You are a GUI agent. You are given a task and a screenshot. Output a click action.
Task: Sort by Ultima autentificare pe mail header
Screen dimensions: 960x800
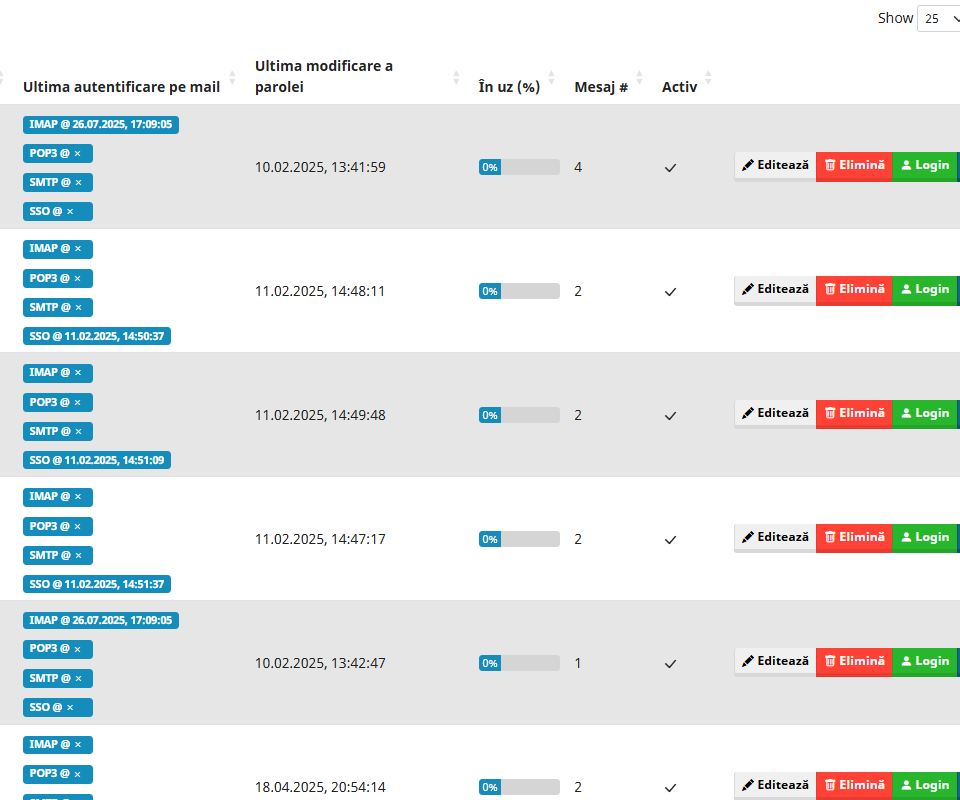coord(121,87)
